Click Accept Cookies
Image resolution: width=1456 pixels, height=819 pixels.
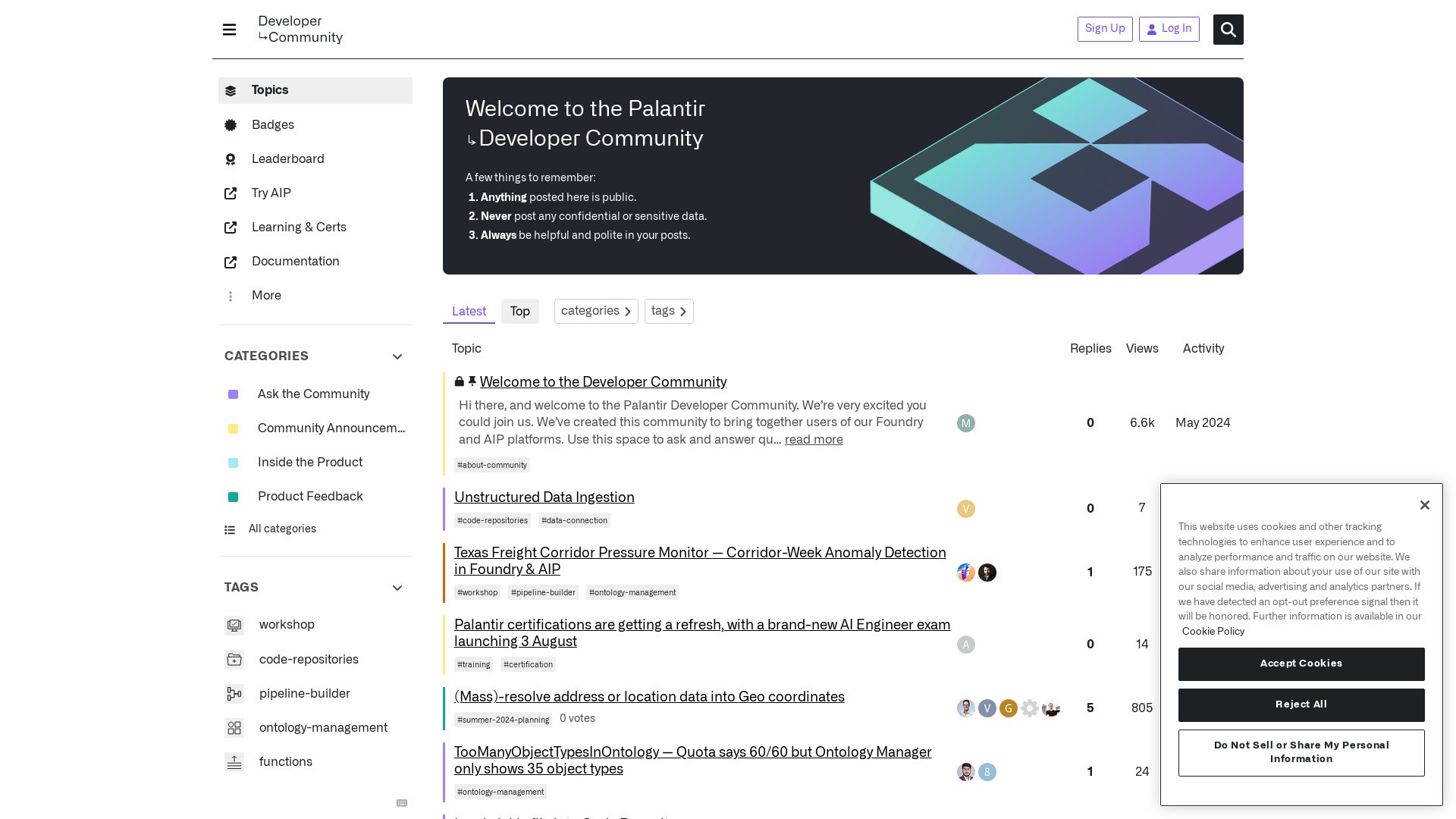coord(1301,664)
